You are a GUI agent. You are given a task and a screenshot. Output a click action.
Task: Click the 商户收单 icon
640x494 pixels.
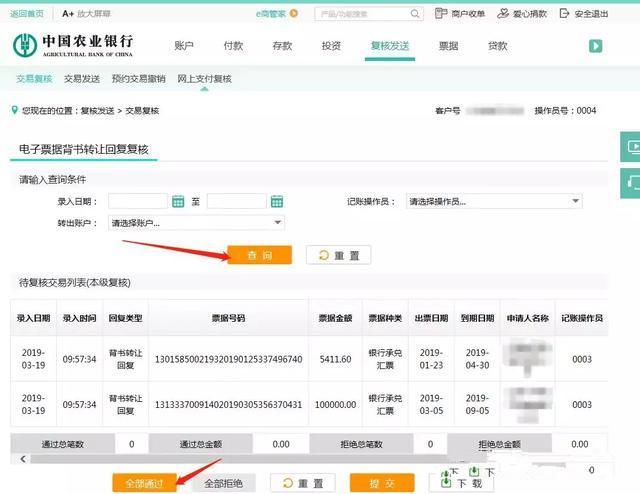(x=441, y=13)
